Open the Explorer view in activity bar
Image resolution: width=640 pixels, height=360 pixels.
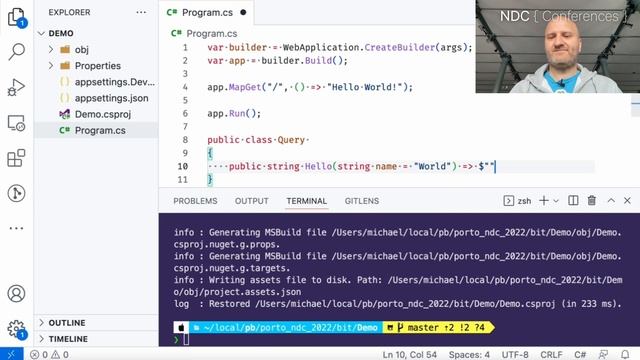click(x=16, y=17)
